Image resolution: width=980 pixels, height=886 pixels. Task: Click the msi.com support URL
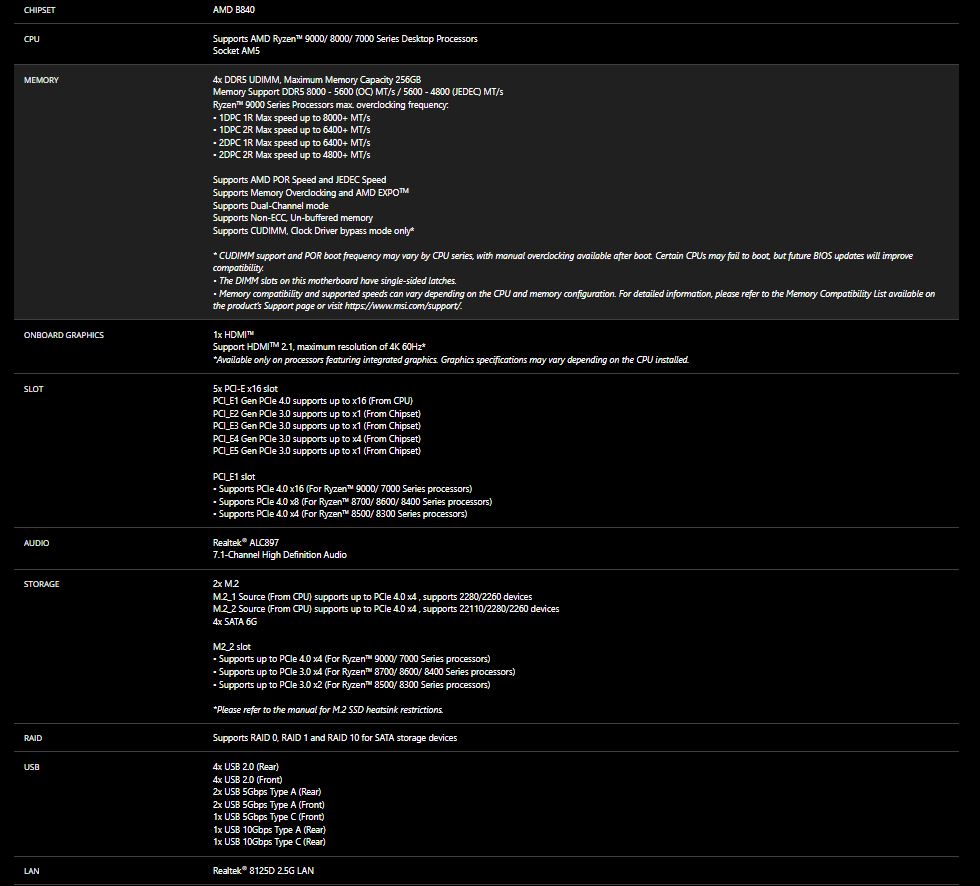tap(403, 306)
